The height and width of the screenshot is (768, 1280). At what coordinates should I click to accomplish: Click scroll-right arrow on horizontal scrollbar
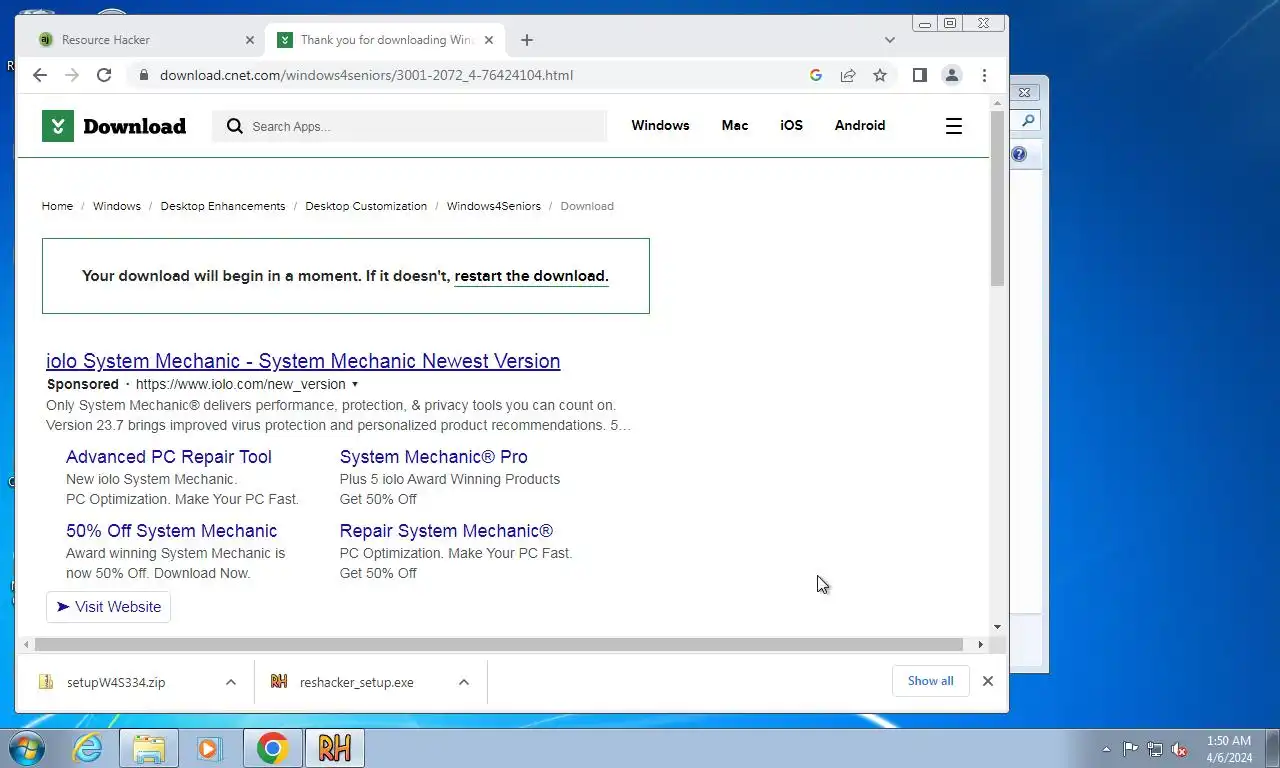[981, 645]
